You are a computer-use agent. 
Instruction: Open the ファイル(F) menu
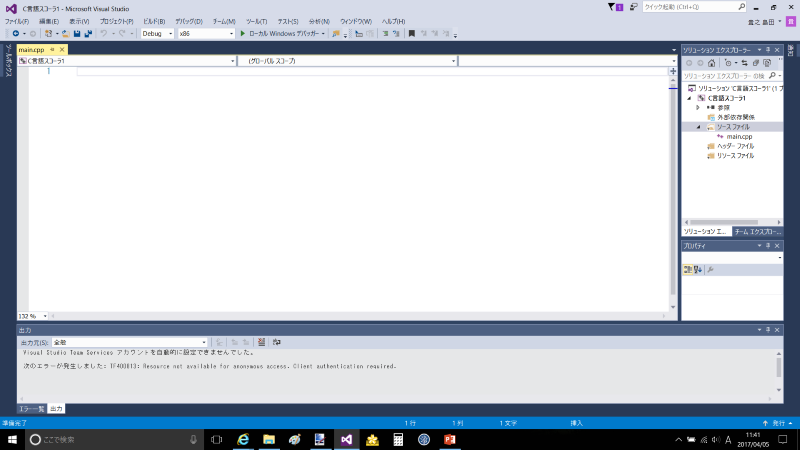click(17, 21)
